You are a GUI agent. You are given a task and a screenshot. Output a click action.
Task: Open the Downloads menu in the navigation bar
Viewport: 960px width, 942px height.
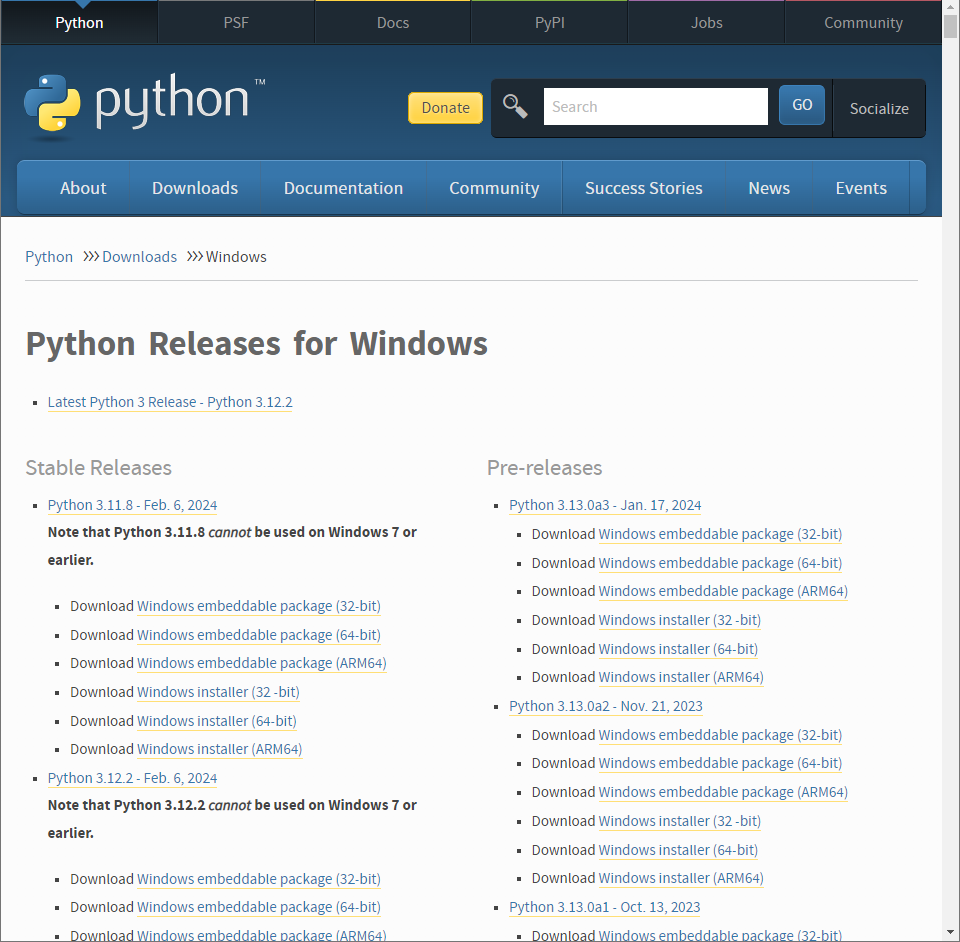(x=195, y=188)
